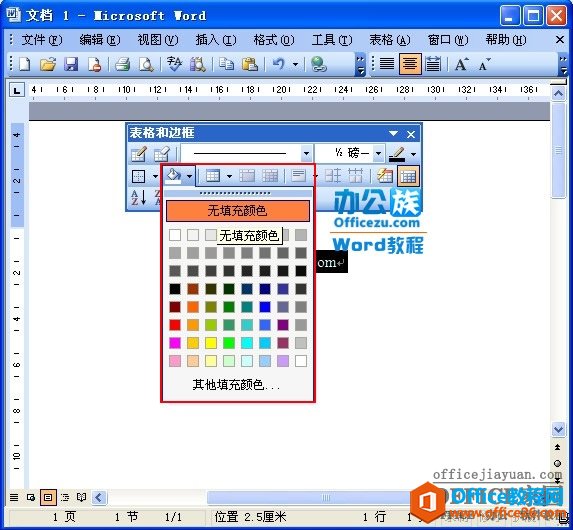Open a file with the folder icon
Screen dimensions: 573x530
pos(48,64)
